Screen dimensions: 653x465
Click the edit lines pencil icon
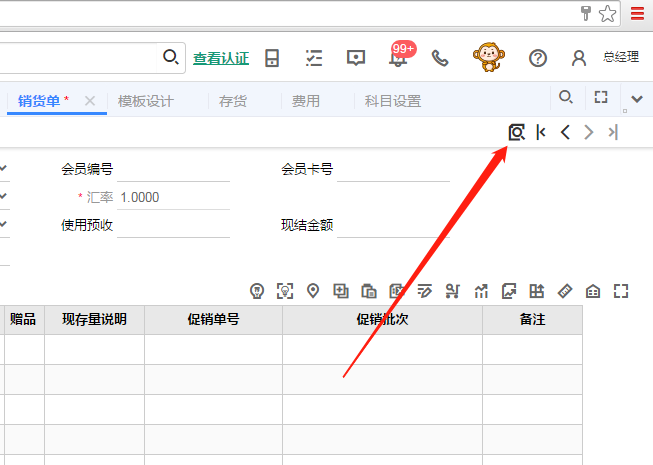click(x=425, y=291)
